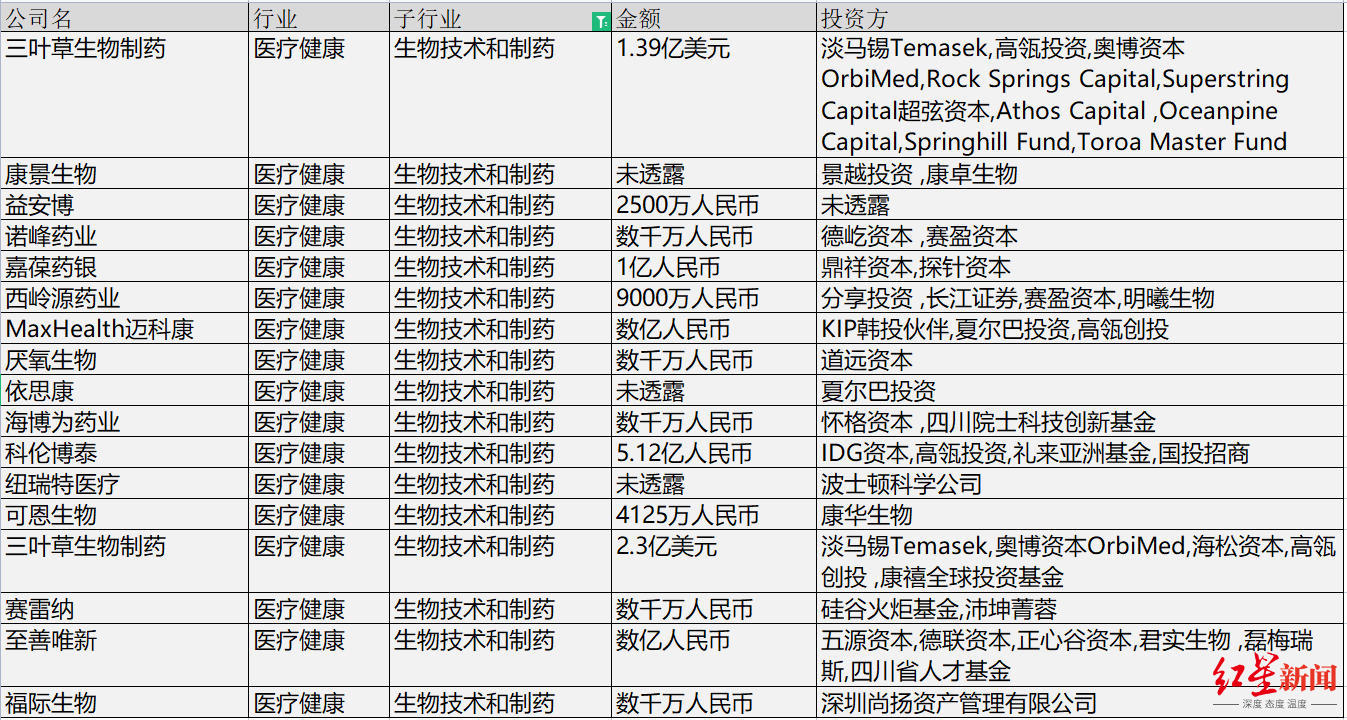Click the 5.12亿人民币 amount cell
This screenshot has height=720, width=1347.
click(x=713, y=453)
